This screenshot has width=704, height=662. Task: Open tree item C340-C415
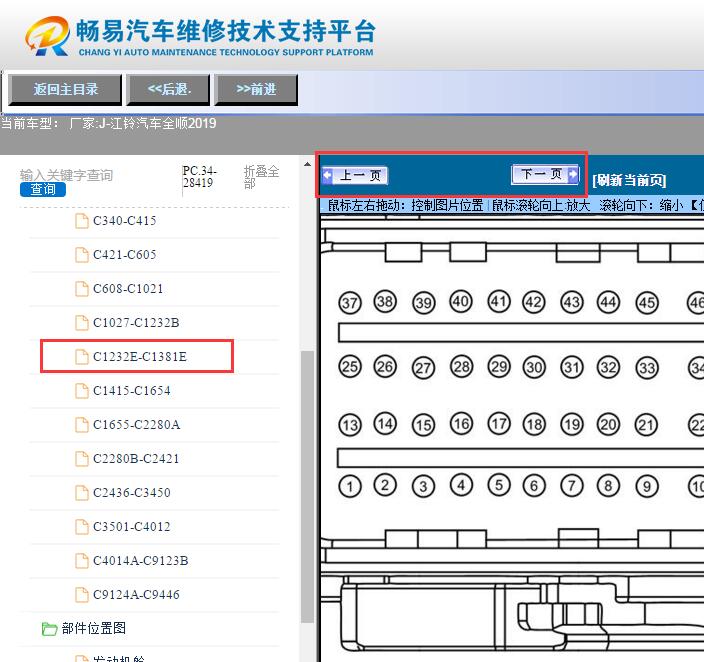(124, 221)
